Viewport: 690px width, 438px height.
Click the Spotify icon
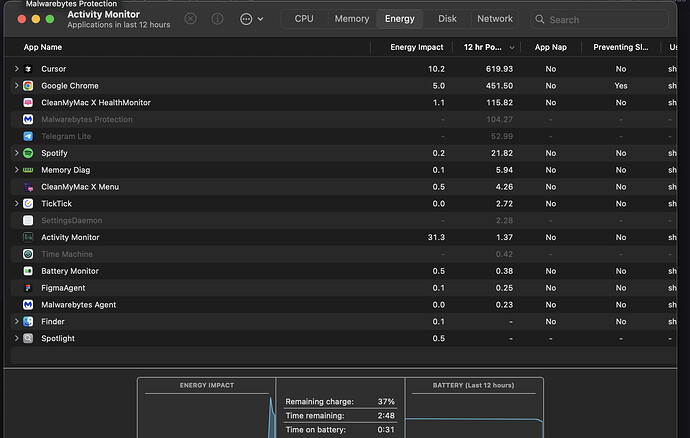click(28, 153)
